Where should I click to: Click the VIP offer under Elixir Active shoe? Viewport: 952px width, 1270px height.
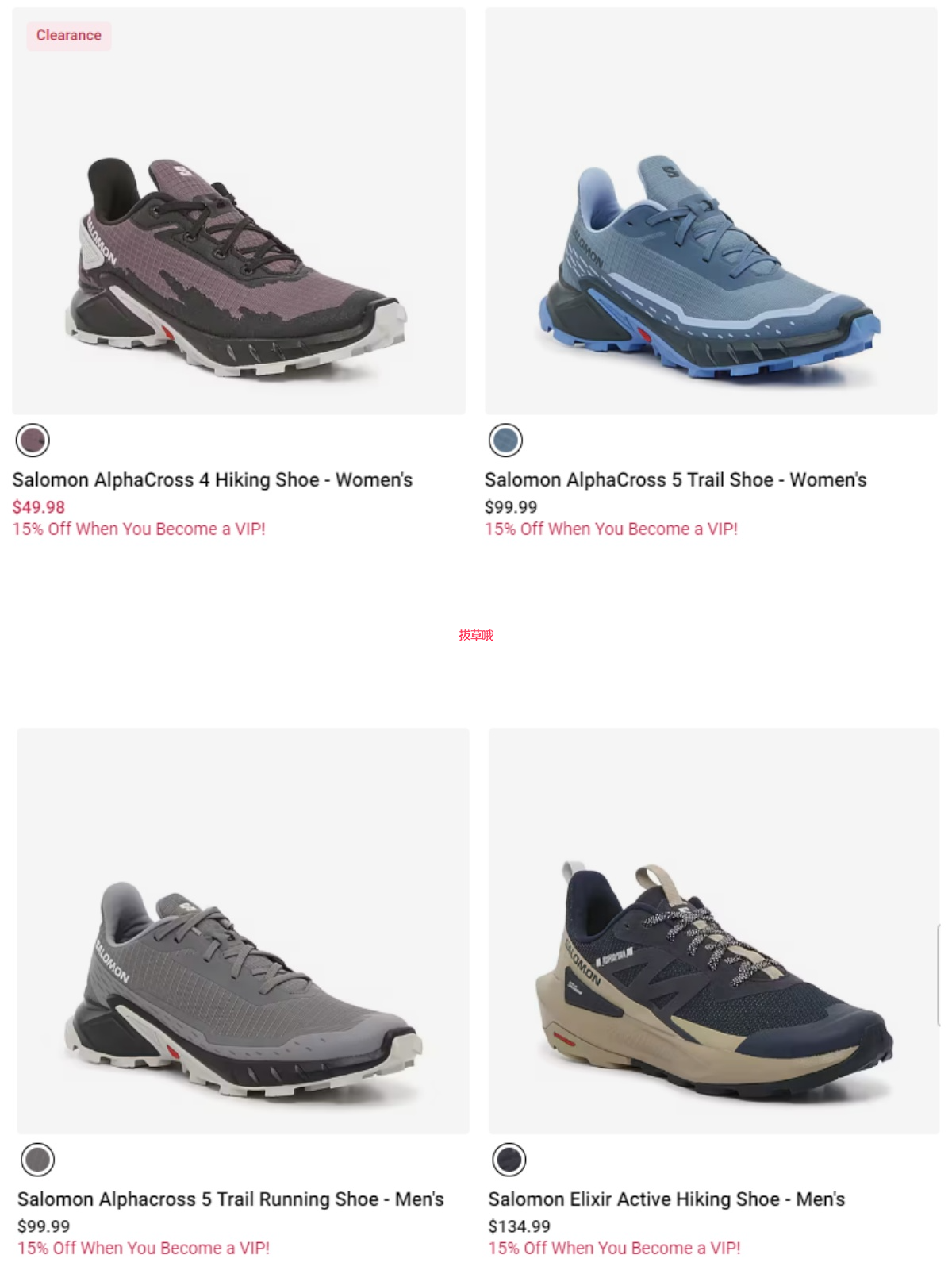(615, 1248)
